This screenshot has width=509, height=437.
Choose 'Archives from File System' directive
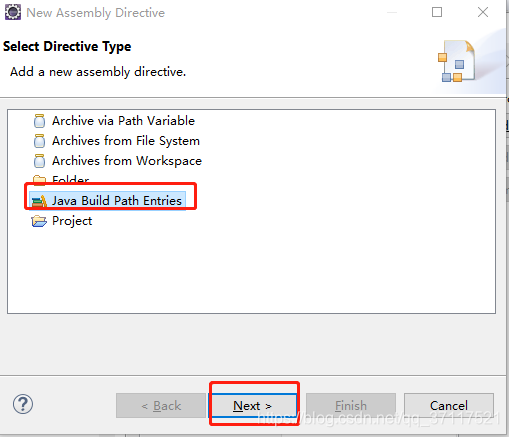tap(126, 141)
